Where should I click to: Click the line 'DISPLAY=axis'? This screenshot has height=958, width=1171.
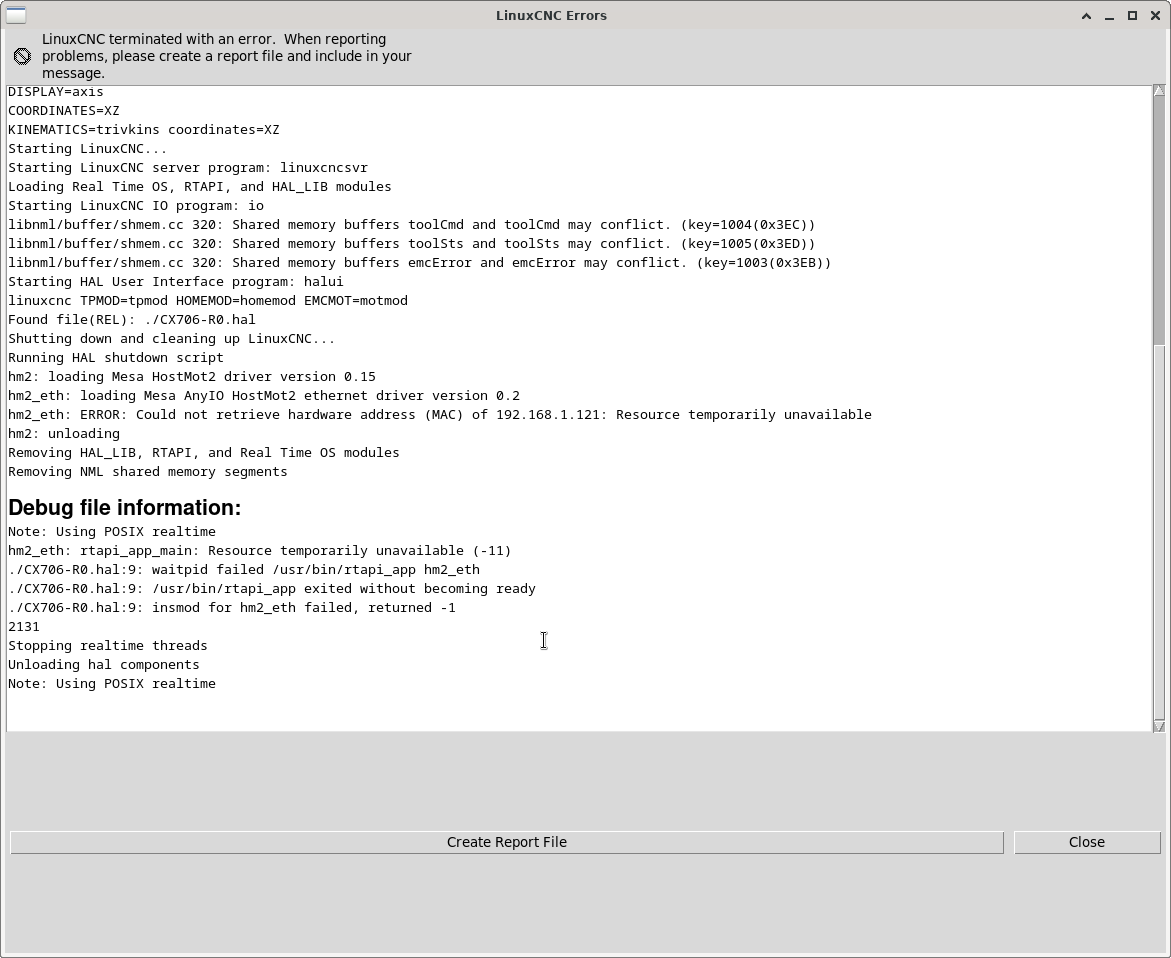click(56, 92)
